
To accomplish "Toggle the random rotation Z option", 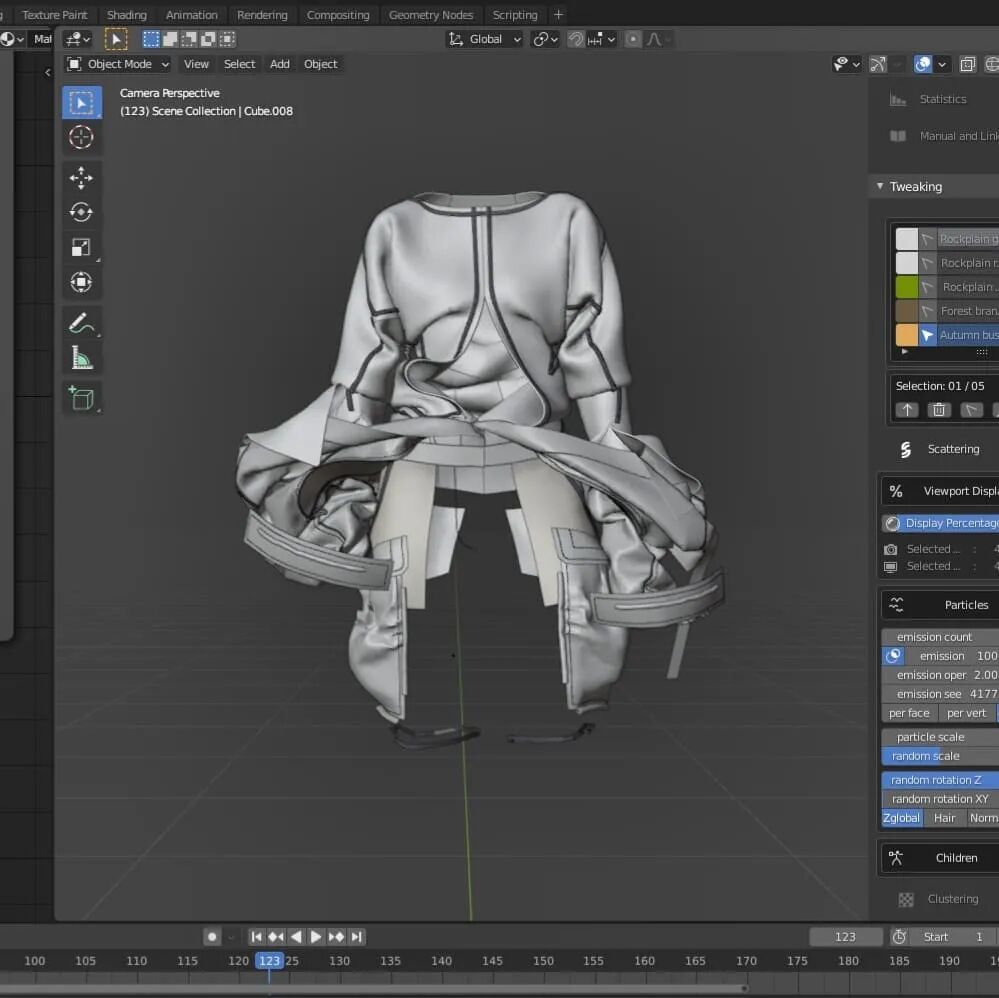I will [937, 780].
